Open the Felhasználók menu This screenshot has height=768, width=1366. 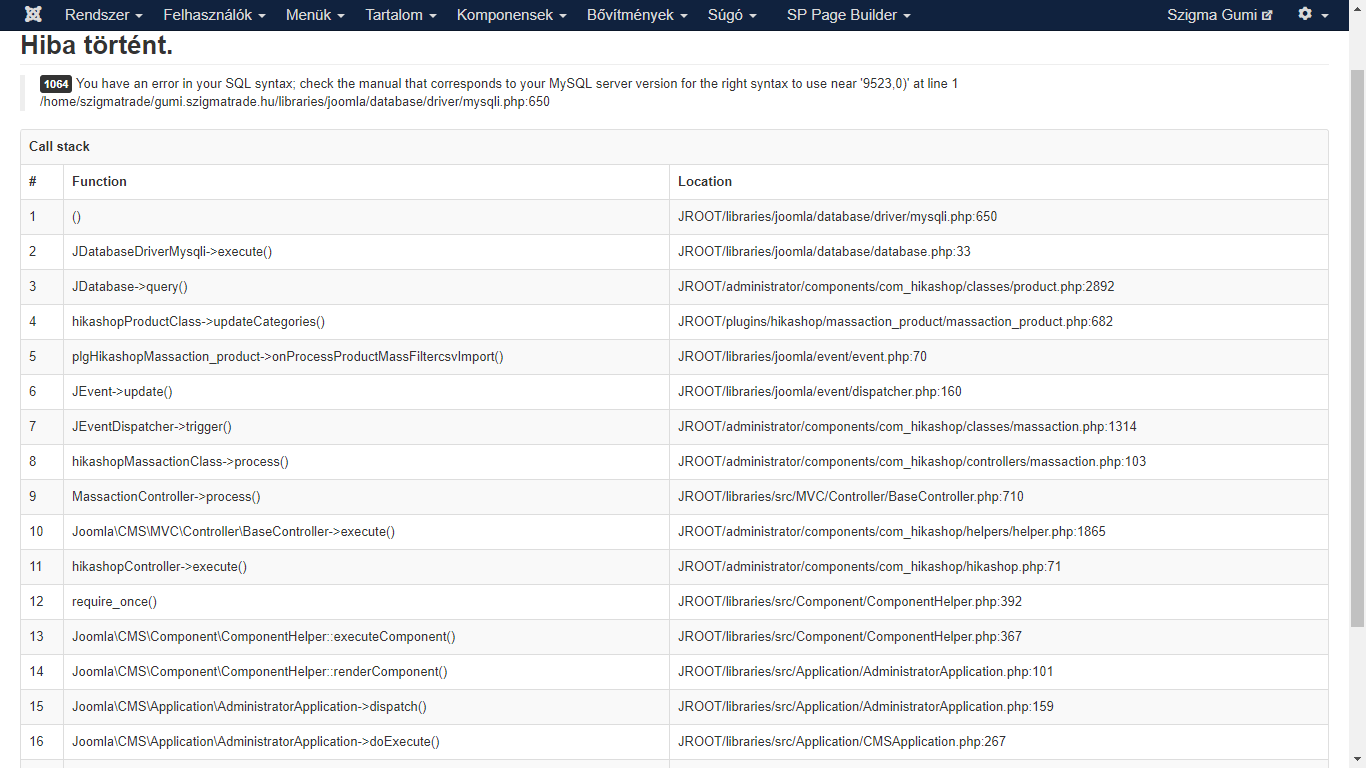[x=214, y=15]
